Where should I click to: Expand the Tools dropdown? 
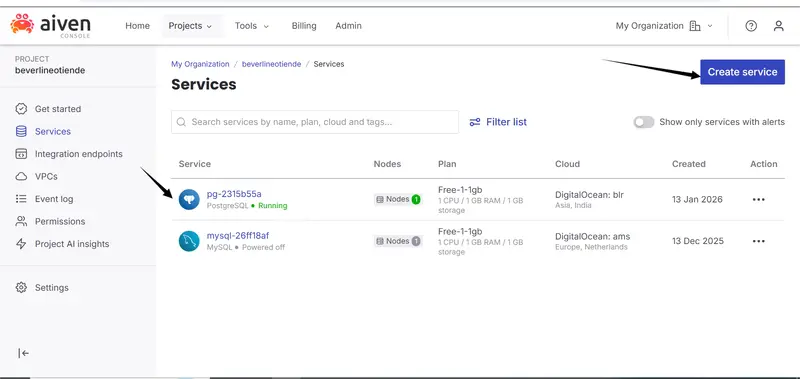click(252, 26)
